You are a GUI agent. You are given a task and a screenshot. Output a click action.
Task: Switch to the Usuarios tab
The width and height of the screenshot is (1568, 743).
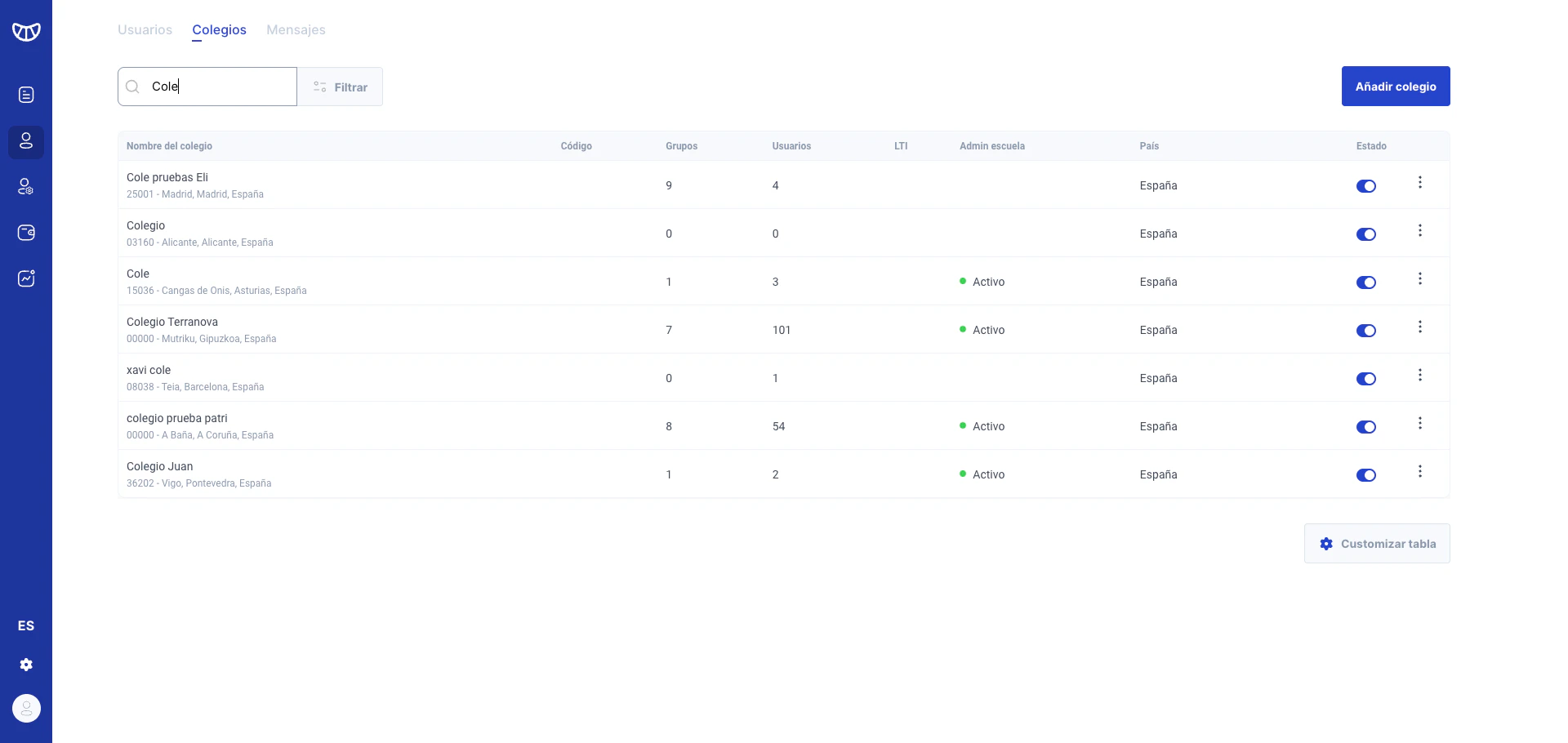click(145, 30)
